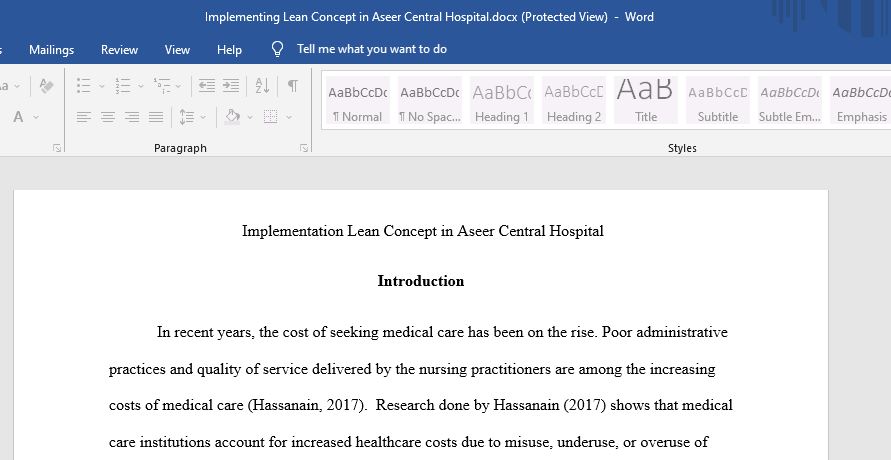The height and width of the screenshot is (460, 891).
Task: Open the Review ribbon tab
Action: 119,50
